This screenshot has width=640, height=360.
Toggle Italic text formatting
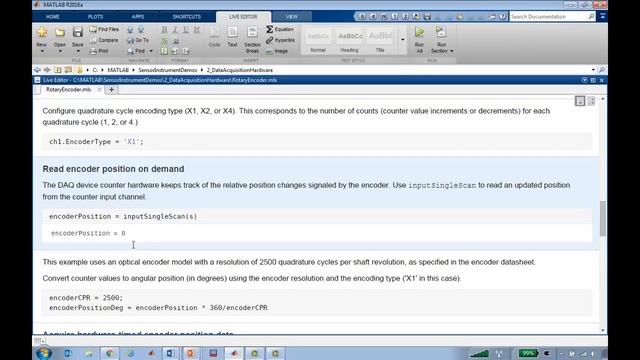coord(175,29)
